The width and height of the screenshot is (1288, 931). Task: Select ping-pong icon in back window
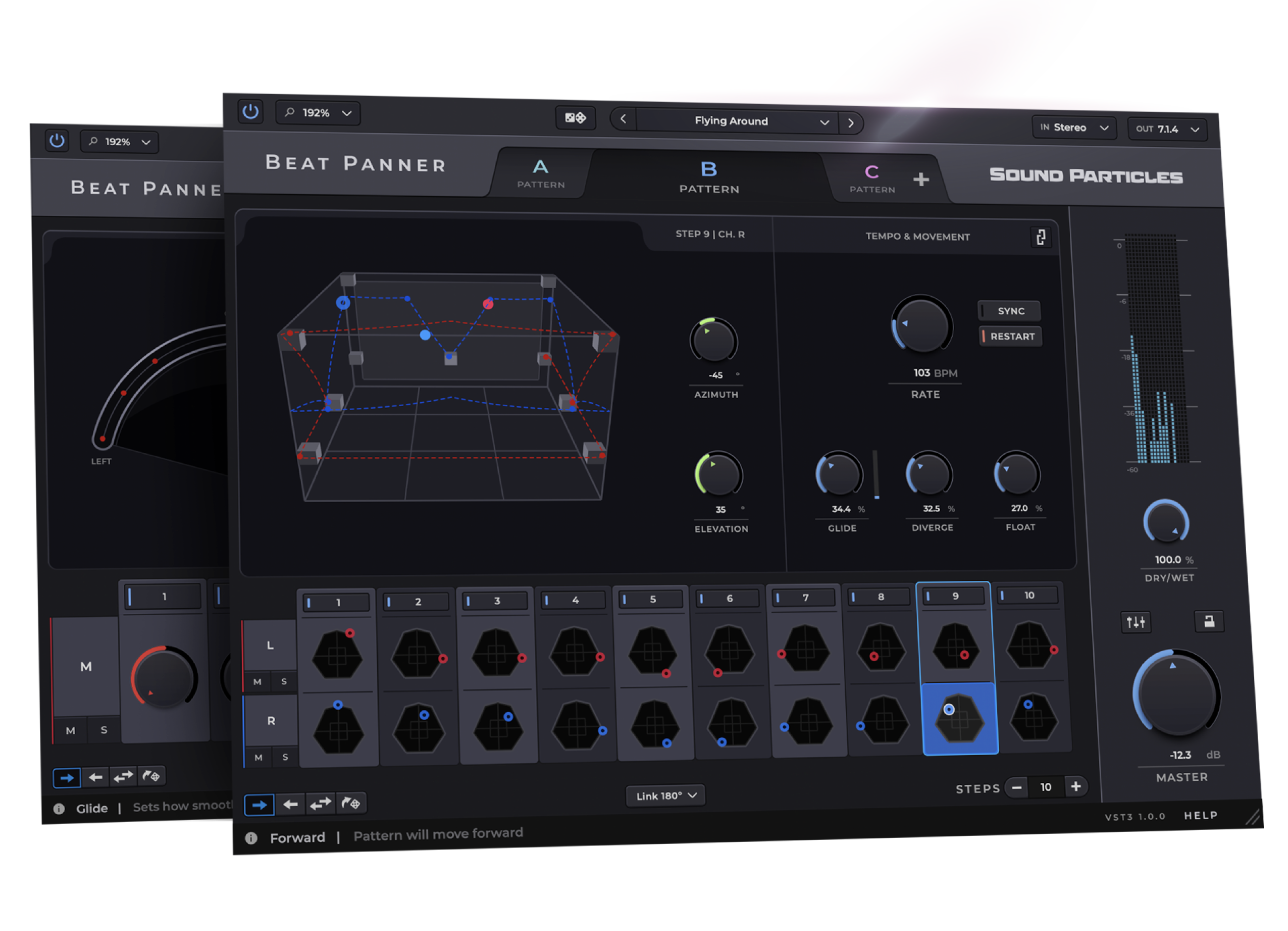pyautogui.click(x=123, y=776)
